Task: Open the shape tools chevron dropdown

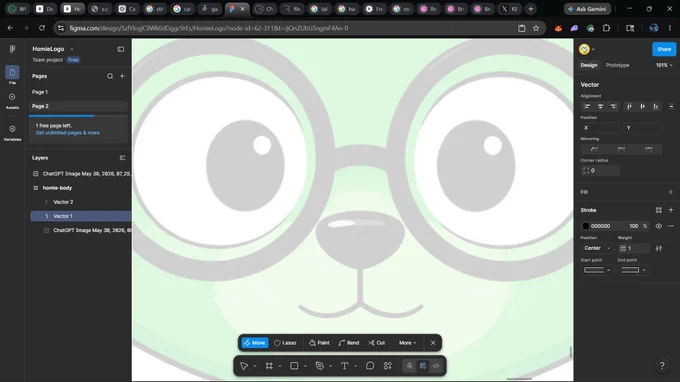Action: click(305, 366)
